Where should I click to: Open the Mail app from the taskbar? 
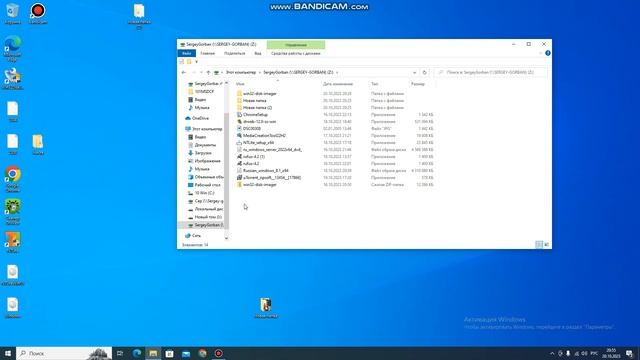[186, 353]
